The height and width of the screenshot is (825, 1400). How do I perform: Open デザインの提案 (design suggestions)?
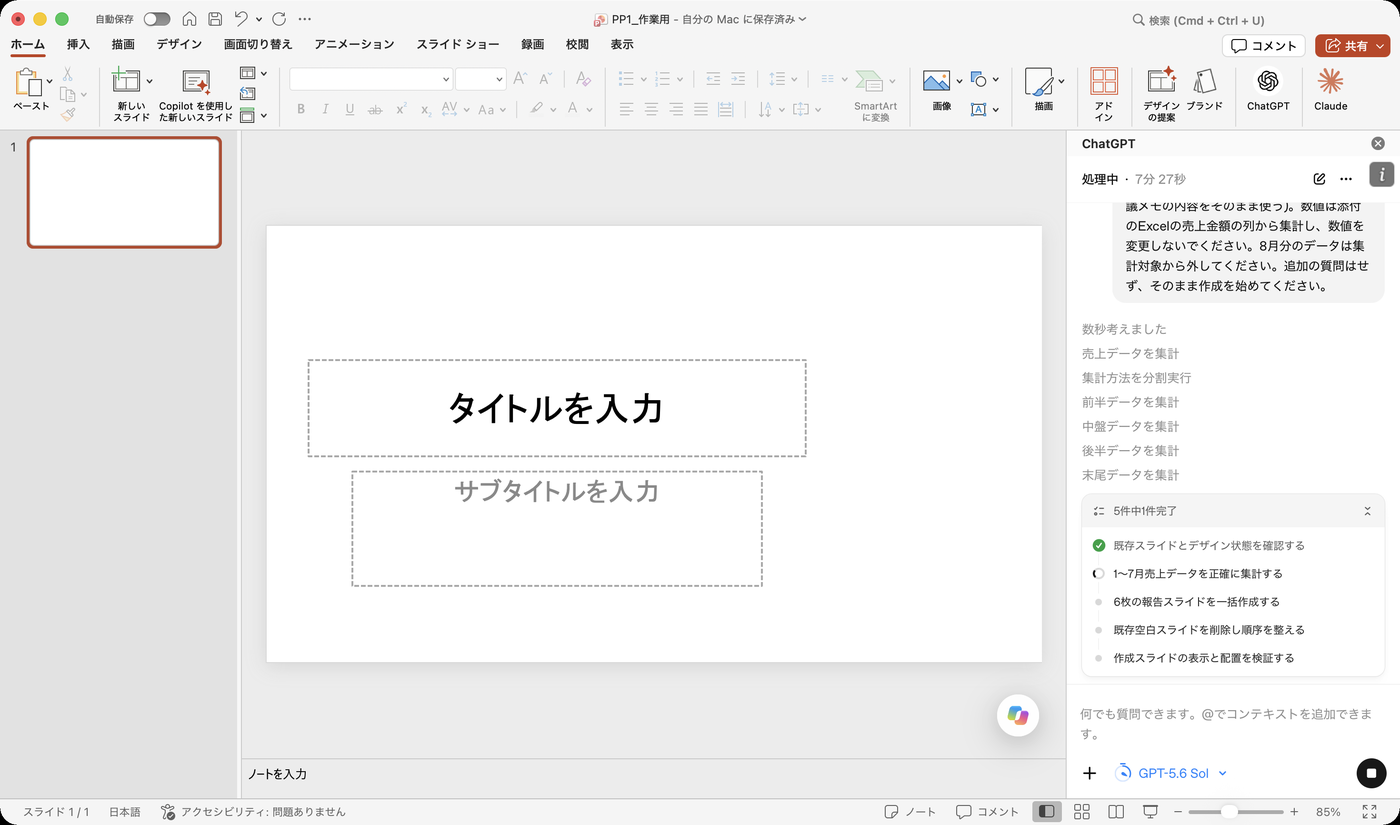point(1161,94)
